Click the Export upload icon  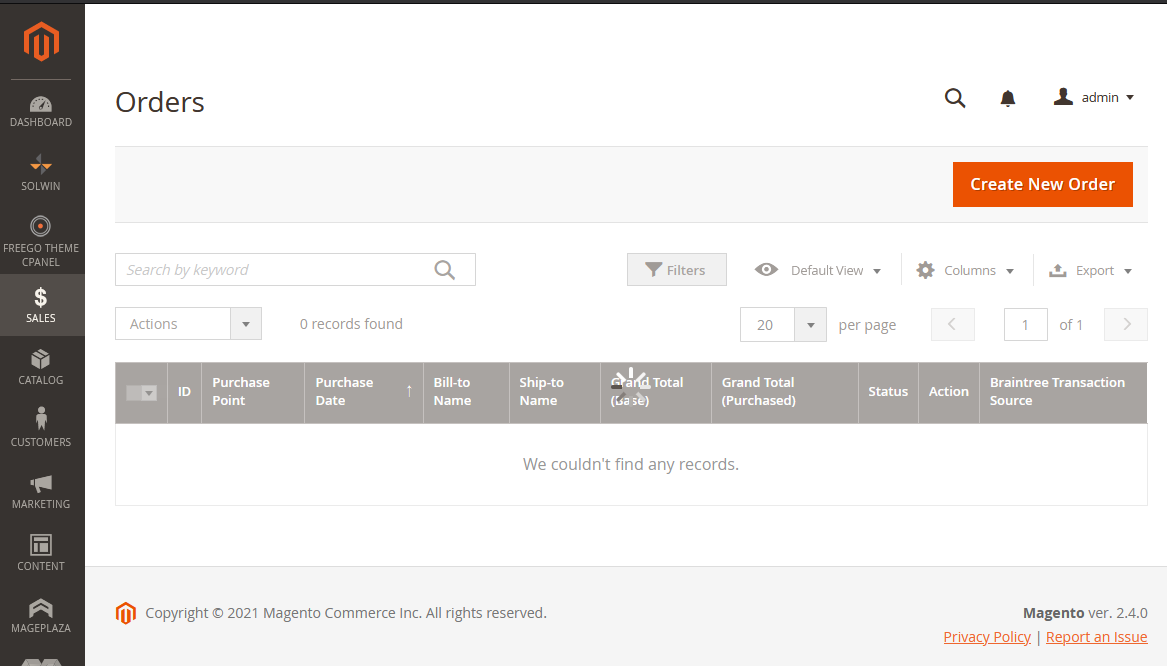pyautogui.click(x=1058, y=270)
